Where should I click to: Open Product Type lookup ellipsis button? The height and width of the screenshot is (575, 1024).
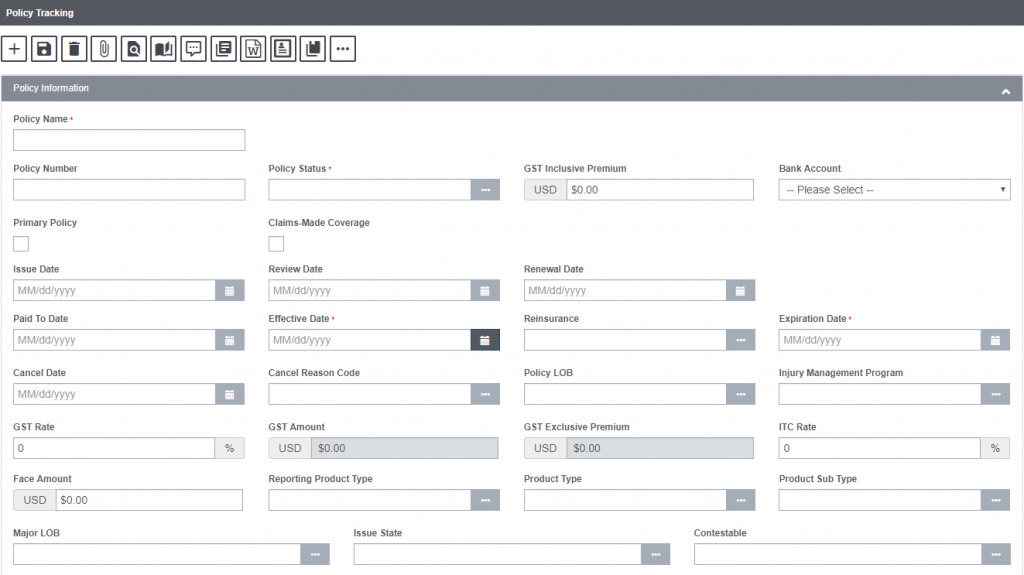point(741,501)
